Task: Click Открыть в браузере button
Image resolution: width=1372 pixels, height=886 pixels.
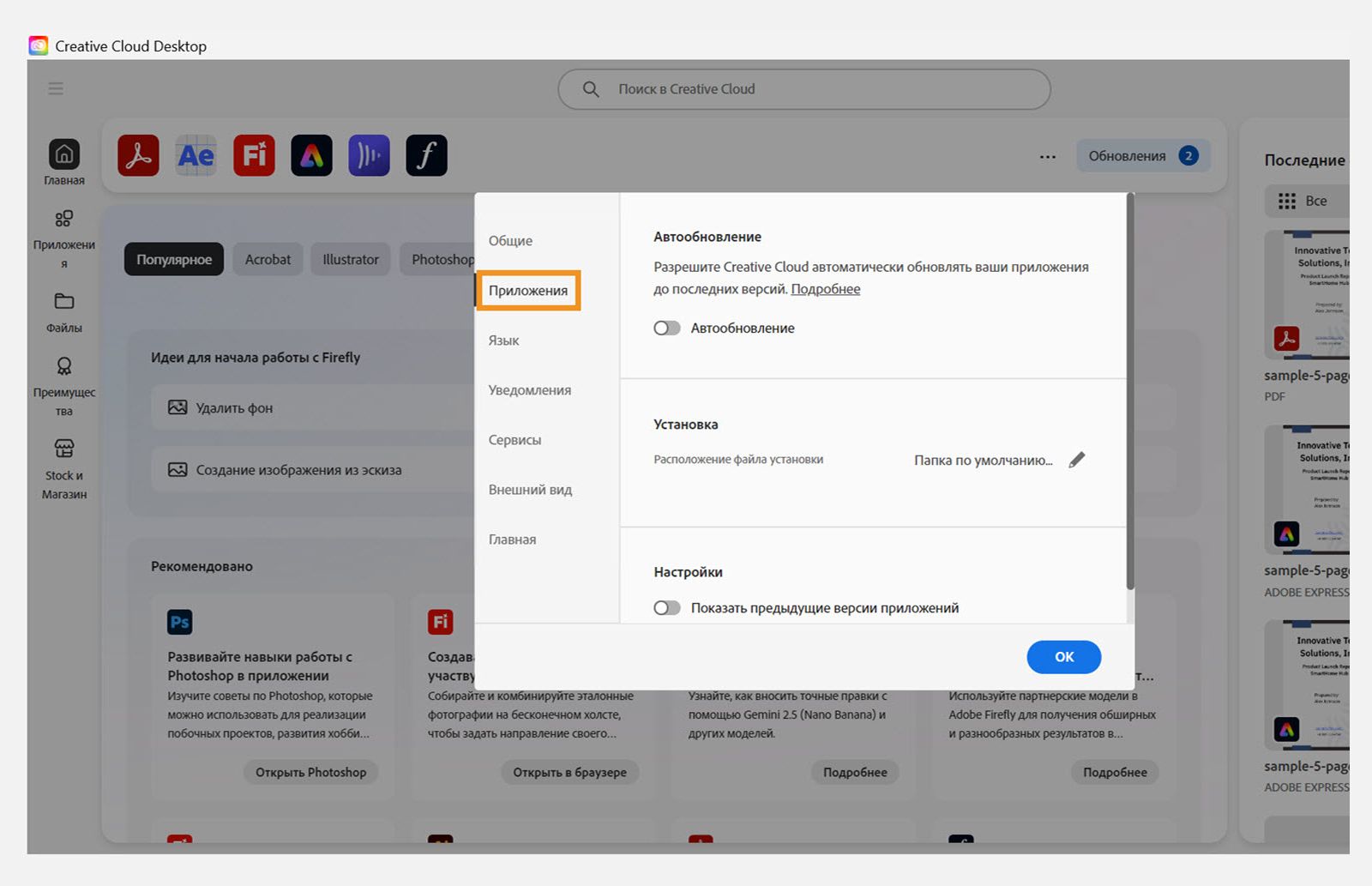Action: (x=569, y=772)
